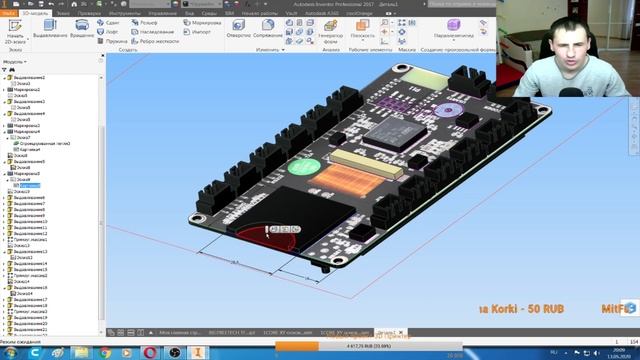Open the Инструменты ribbon tab

[125, 13]
